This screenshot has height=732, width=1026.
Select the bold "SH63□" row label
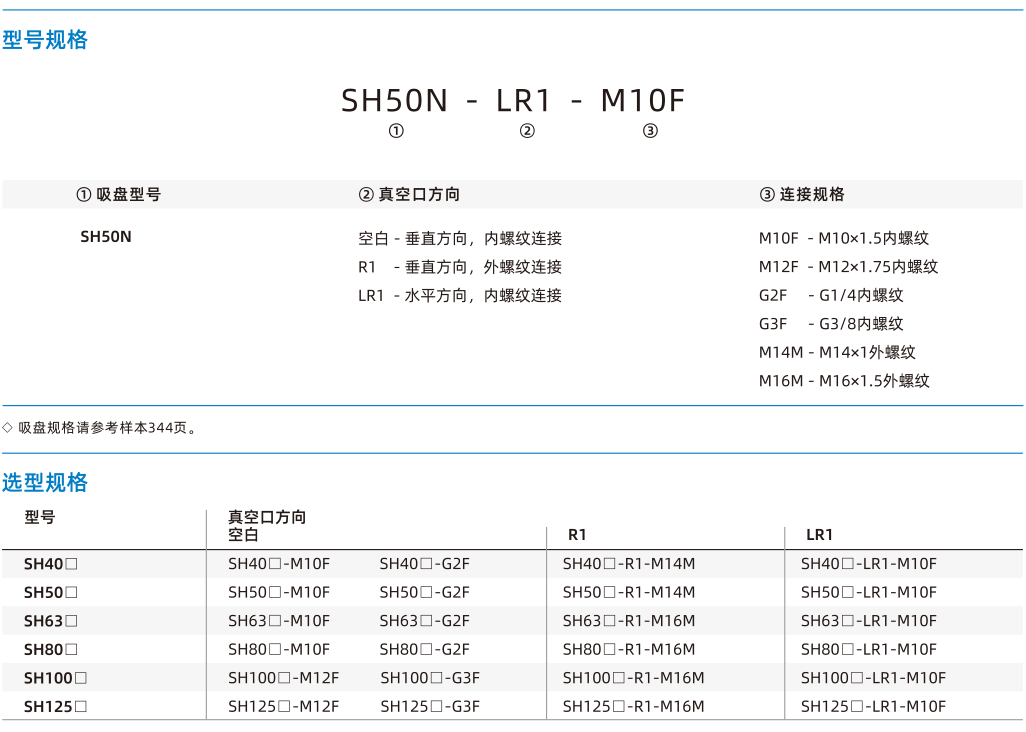pyautogui.click(x=51, y=621)
